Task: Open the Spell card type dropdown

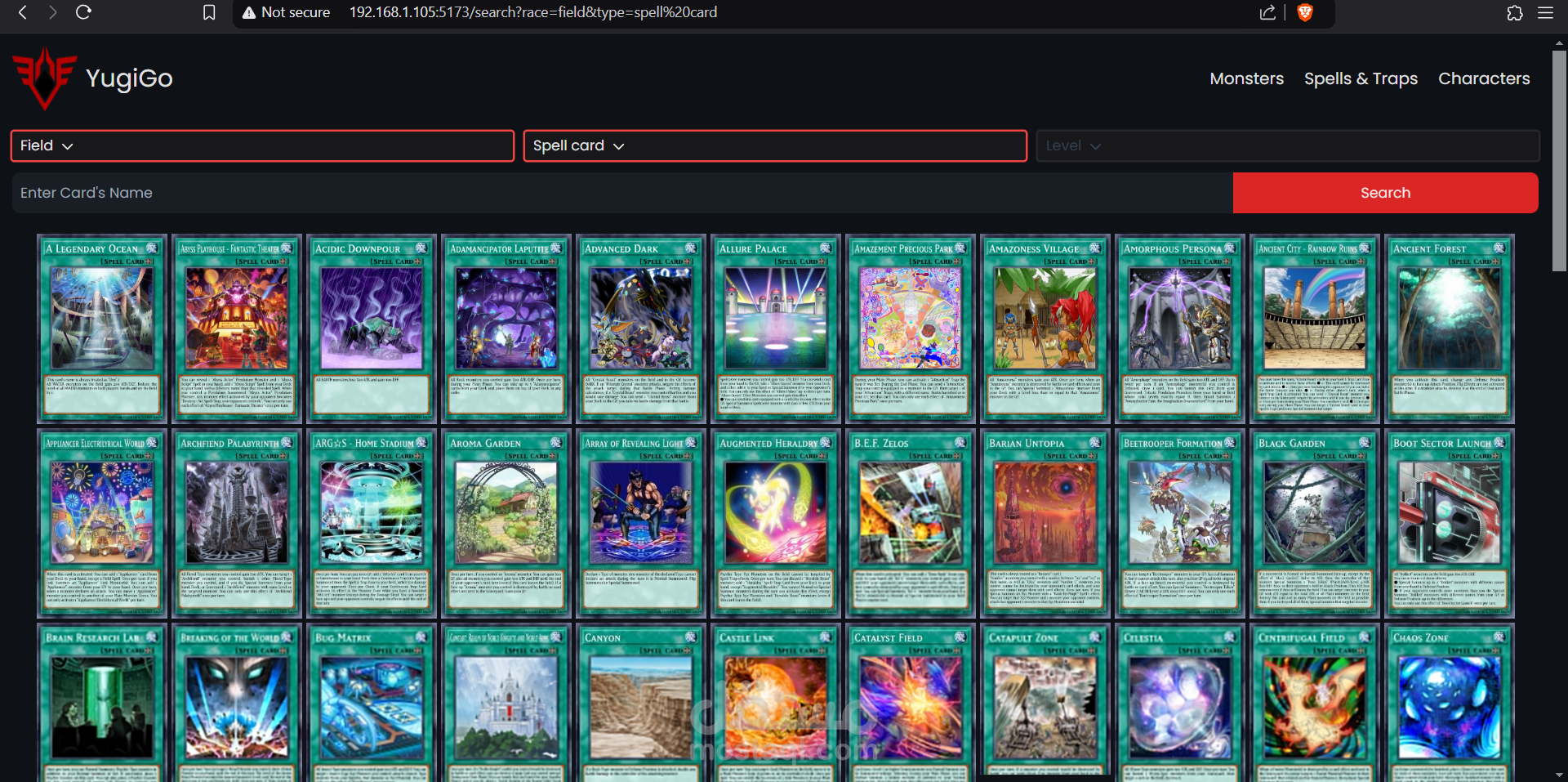Action: point(775,145)
